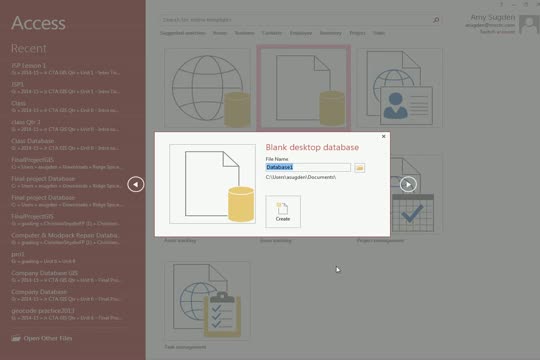Click the search magnifier icon

(436, 20)
